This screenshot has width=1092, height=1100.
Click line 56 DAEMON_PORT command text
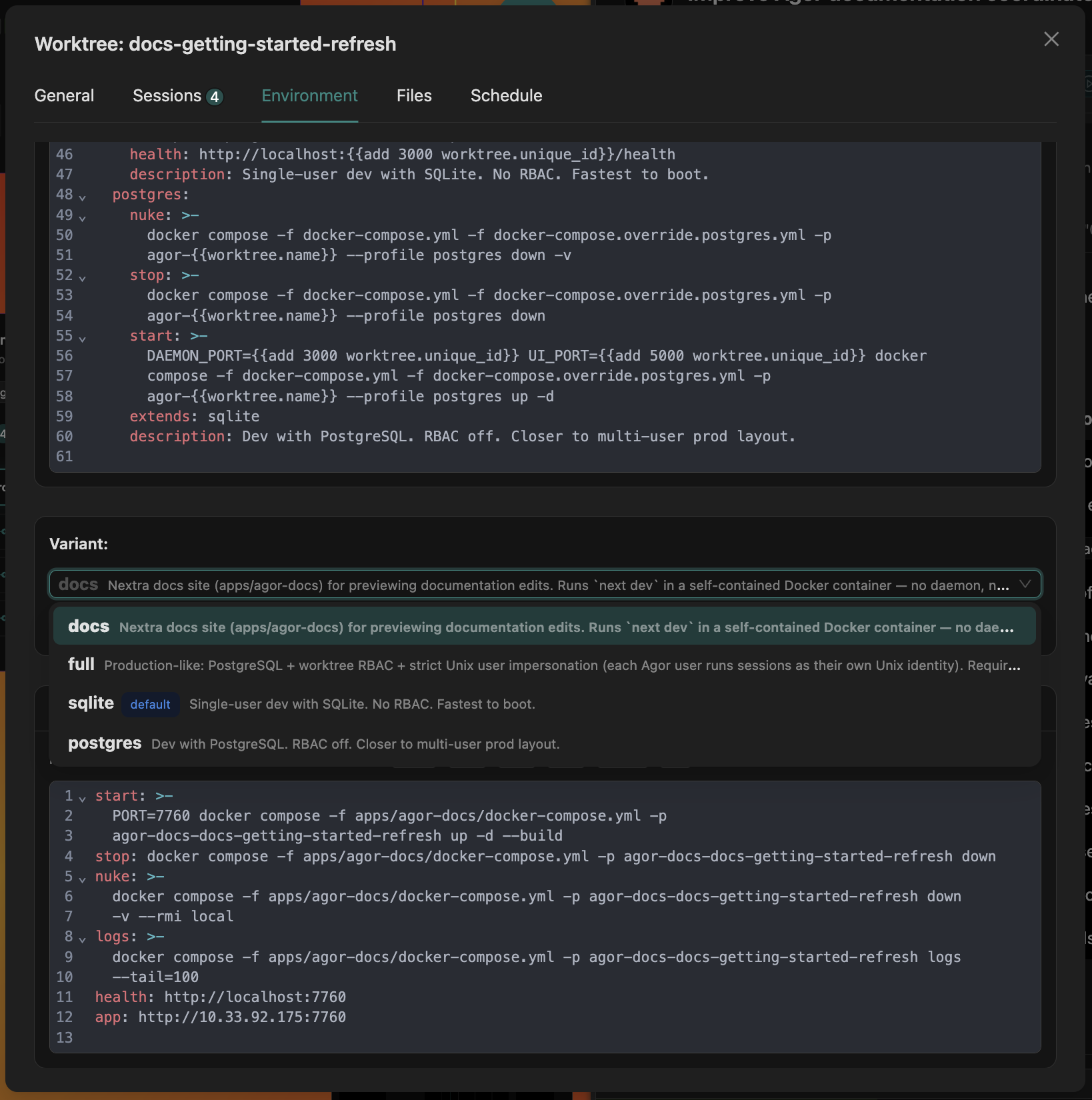[x=537, y=356]
